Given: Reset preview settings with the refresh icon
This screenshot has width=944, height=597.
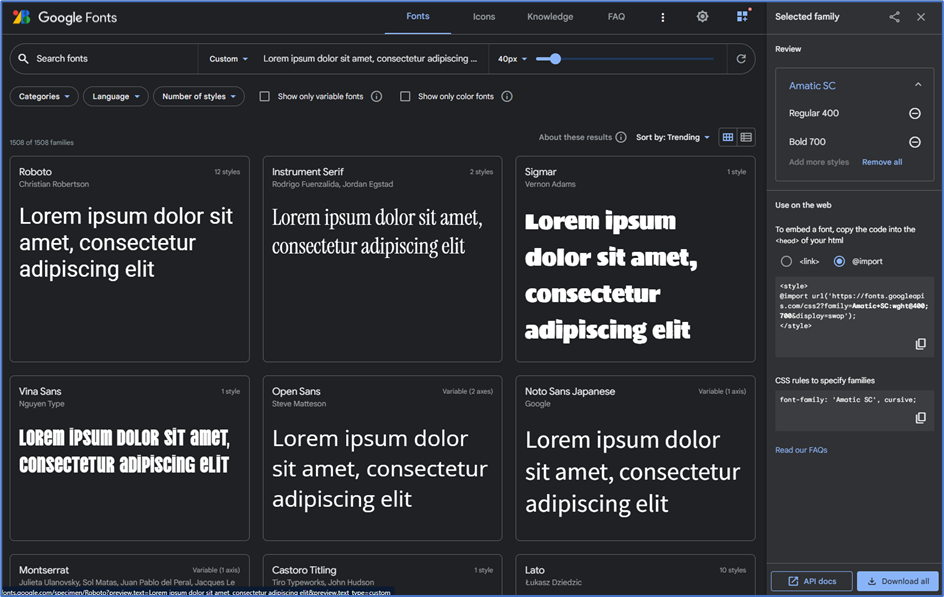Looking at the screenshot, I should coord(741,58).
